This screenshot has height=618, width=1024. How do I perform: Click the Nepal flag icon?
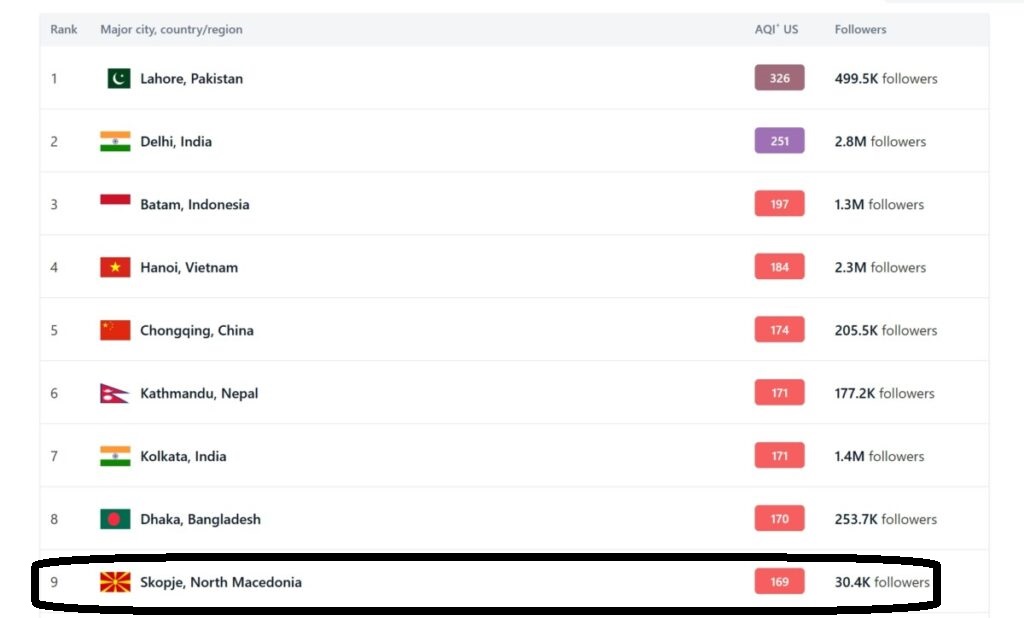114,393
